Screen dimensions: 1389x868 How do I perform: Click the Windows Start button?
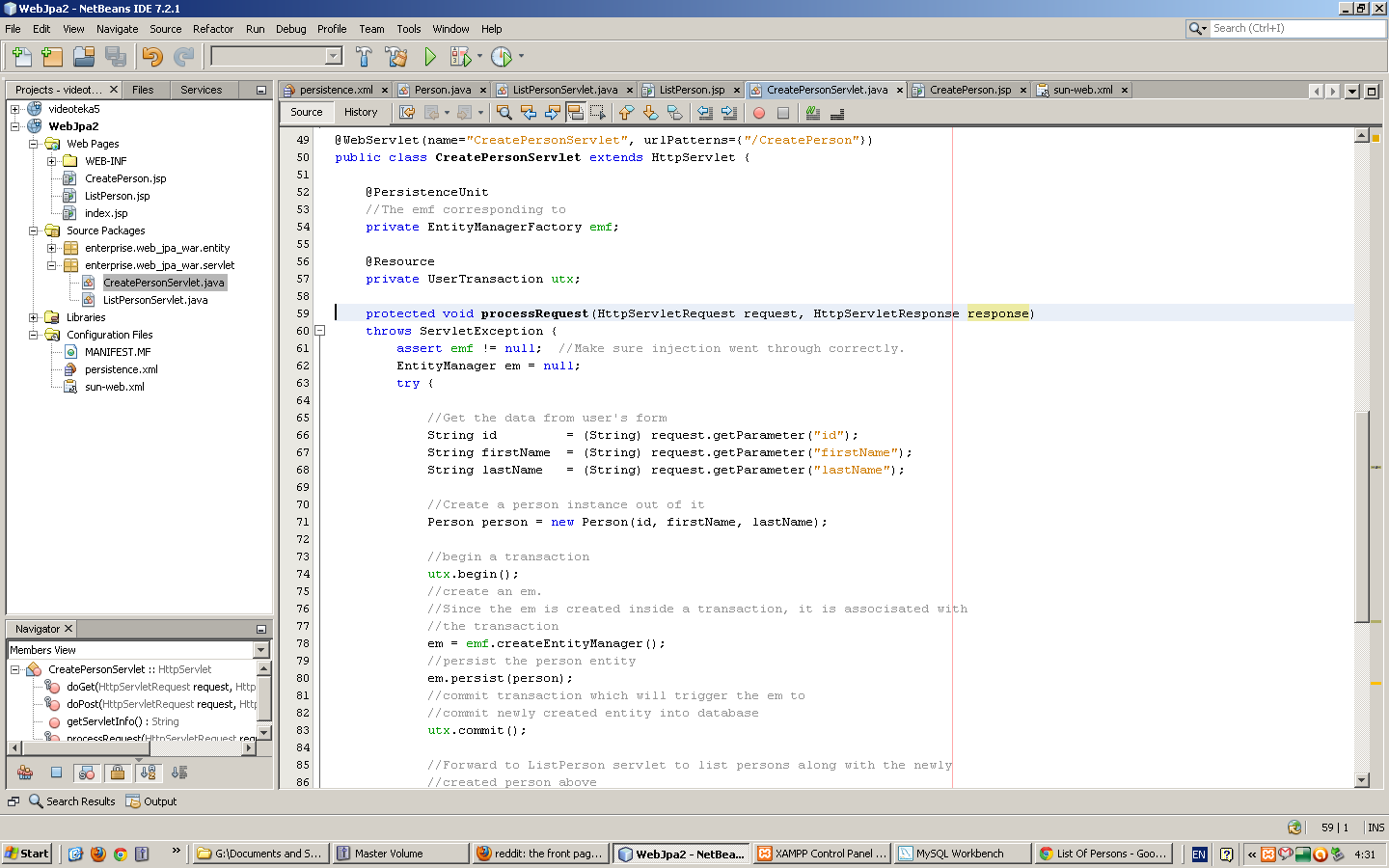pyautogui.click(x=27, y=854)
